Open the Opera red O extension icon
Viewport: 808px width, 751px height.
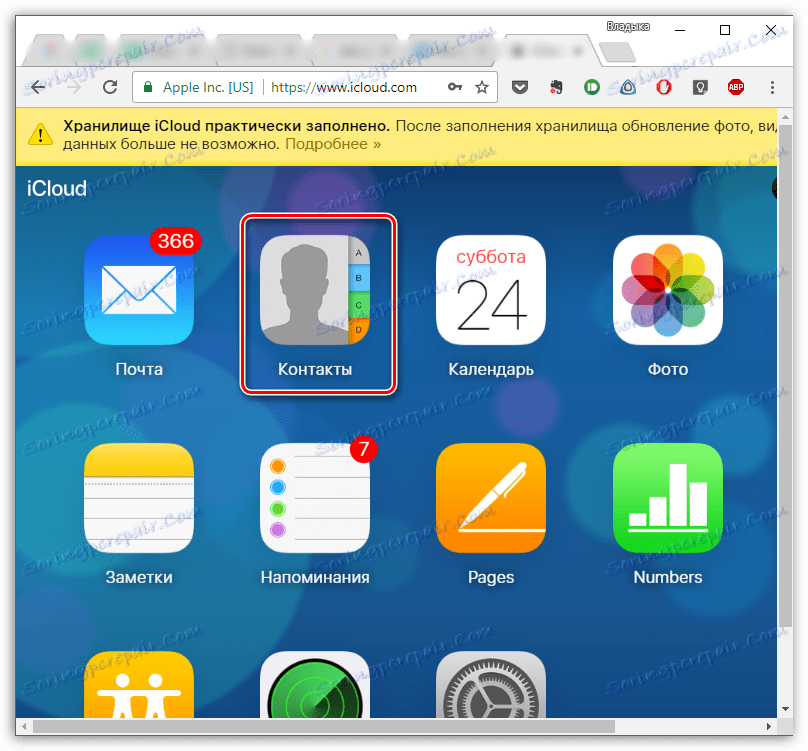pos(664,87)
